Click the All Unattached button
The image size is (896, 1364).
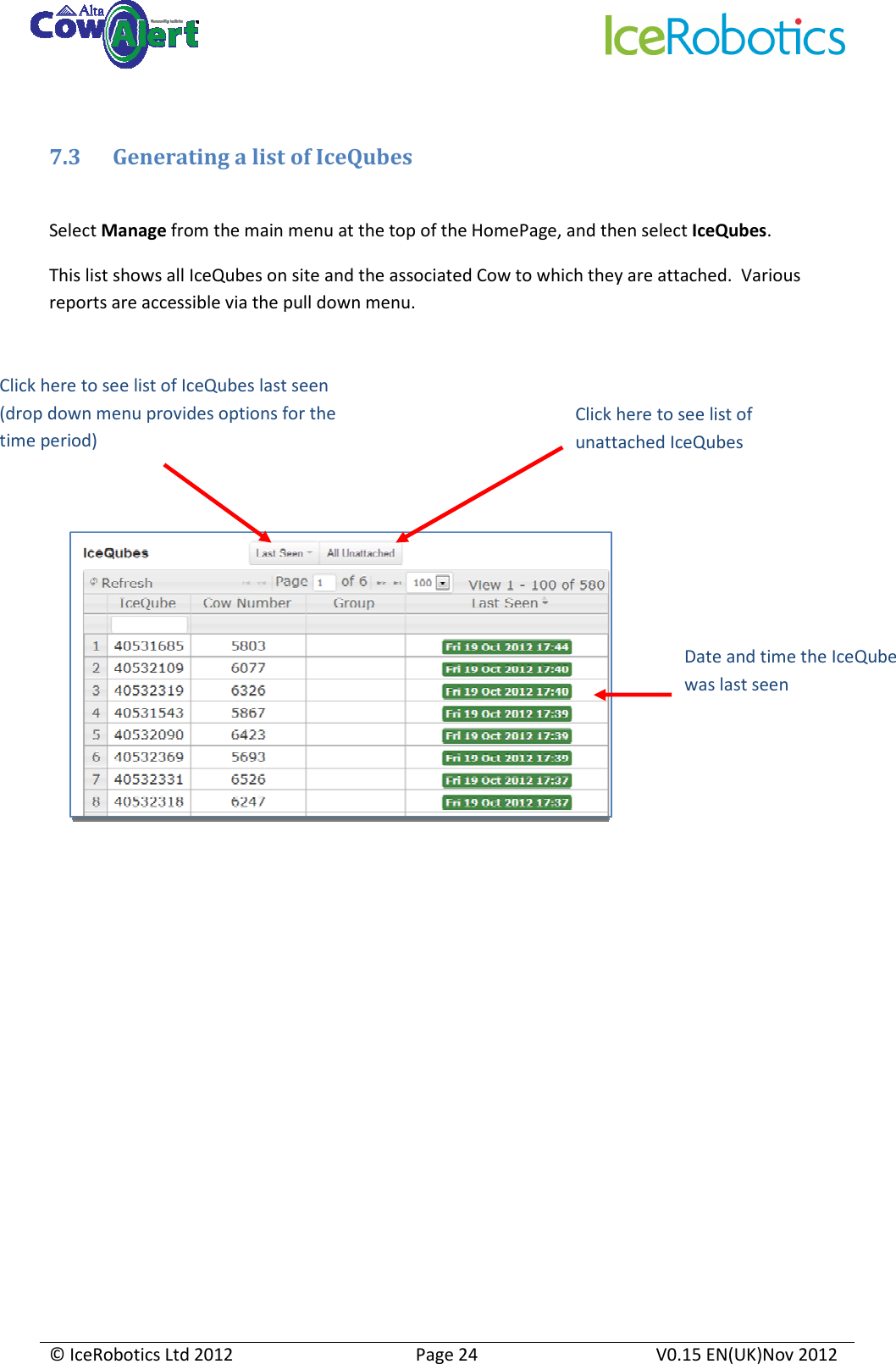(x=361, y=553)
